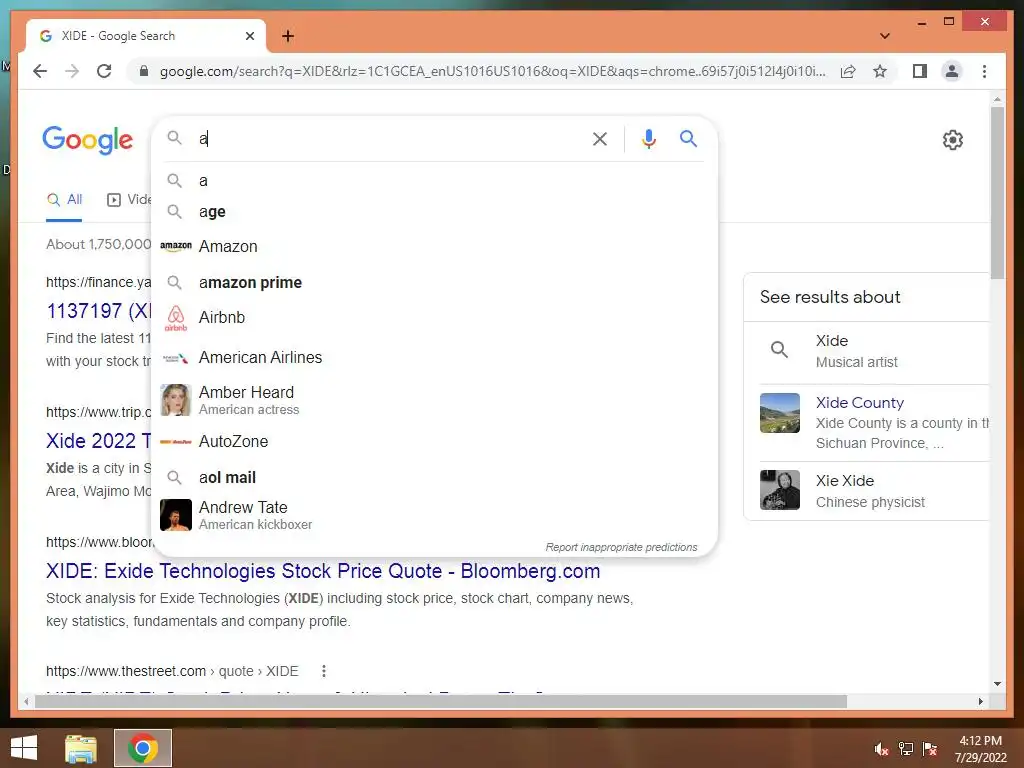The image size is (1024, 768).
Task: Open the Chrome profile avatar
Action: [x=952, y=71]
